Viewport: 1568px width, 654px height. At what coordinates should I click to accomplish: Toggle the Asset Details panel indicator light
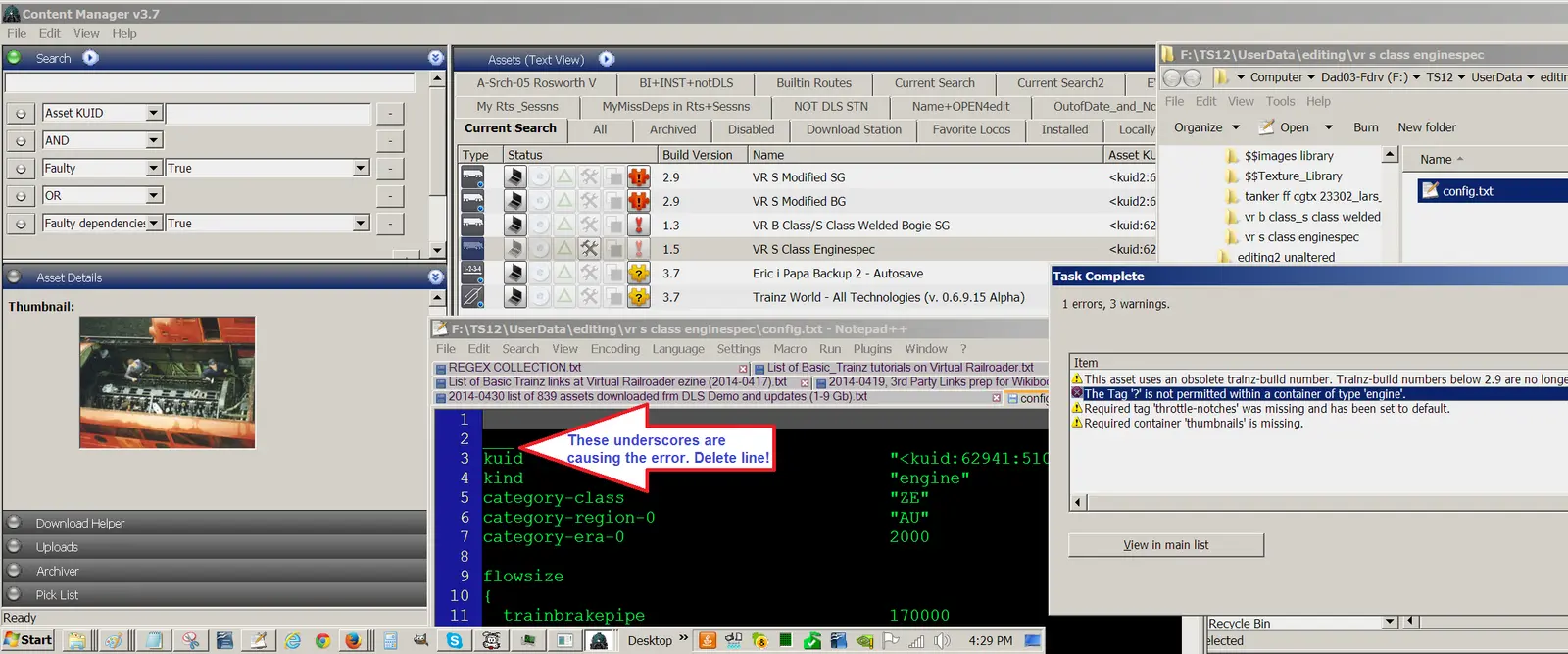tap(15, 277)
